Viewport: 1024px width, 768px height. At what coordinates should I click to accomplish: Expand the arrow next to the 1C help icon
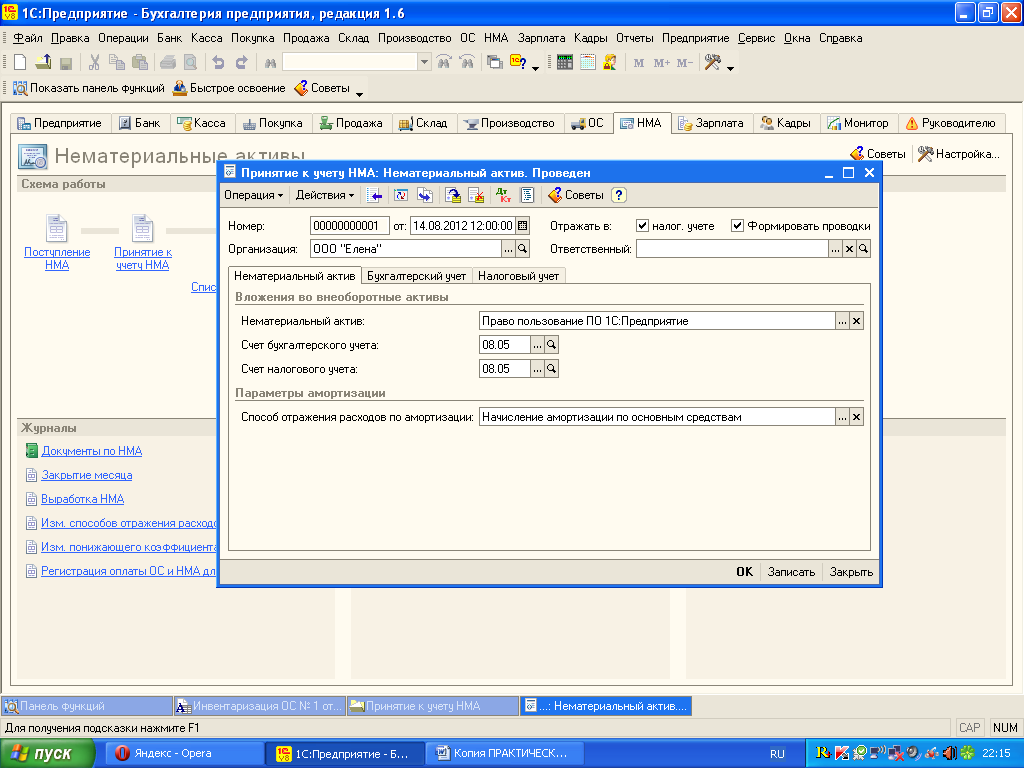[x=536, y=68]
